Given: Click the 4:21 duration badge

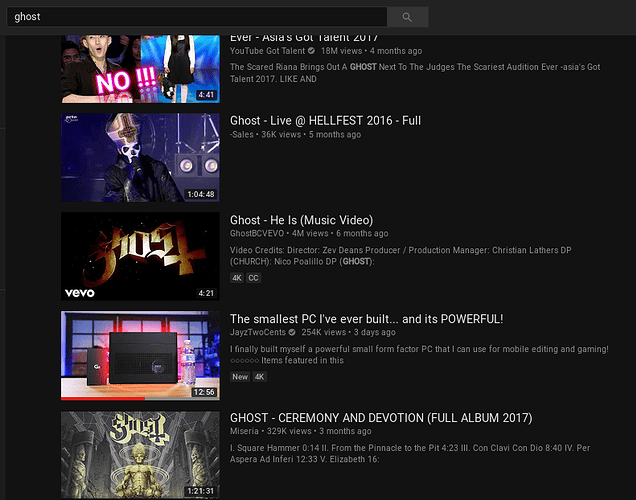Looking at the screenshot, I should click(206, 293).
